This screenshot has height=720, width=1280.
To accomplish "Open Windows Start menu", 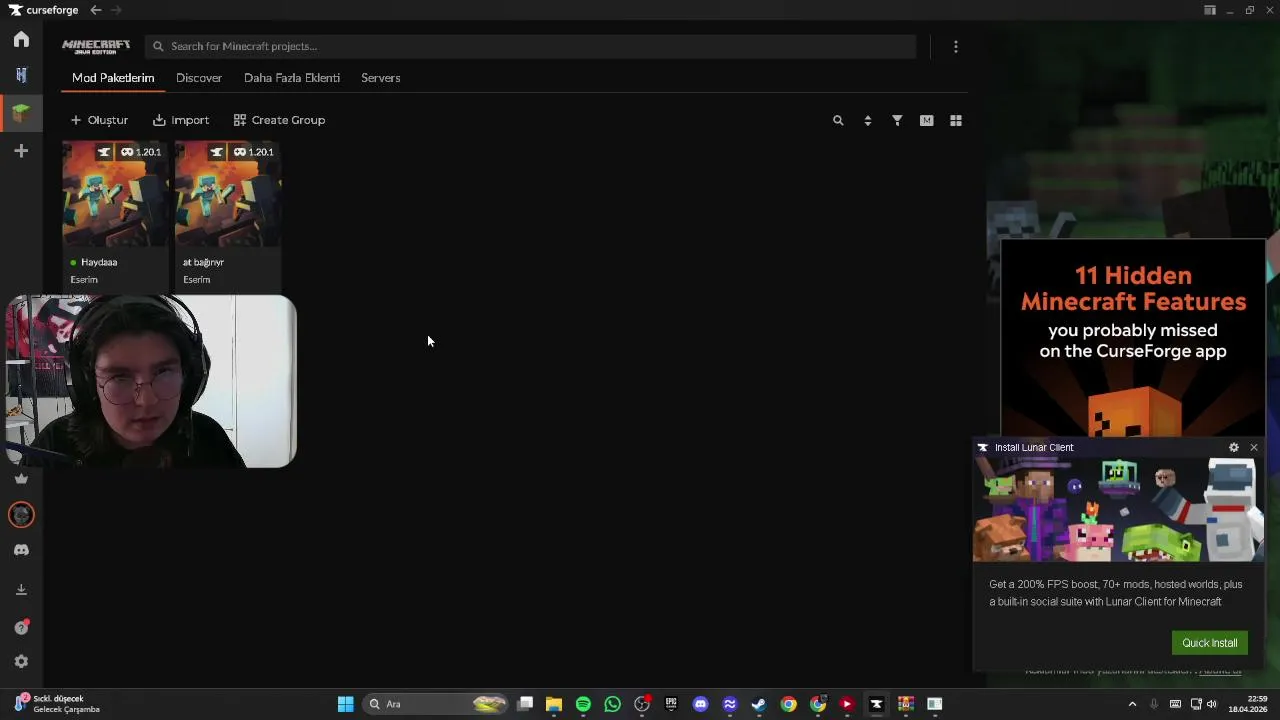I will tap(345, 704).
